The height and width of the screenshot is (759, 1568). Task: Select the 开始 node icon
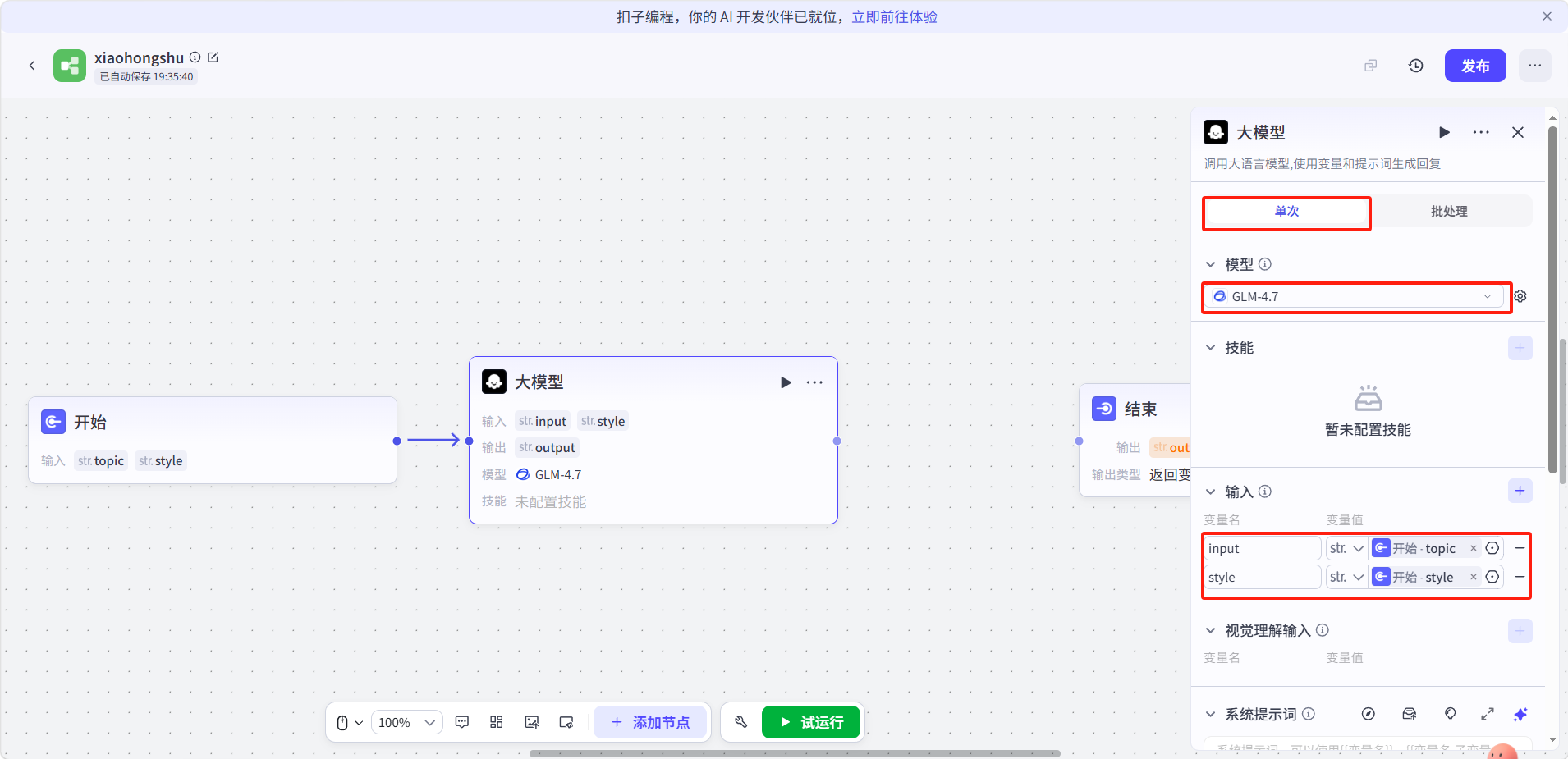tap(53, 422)
